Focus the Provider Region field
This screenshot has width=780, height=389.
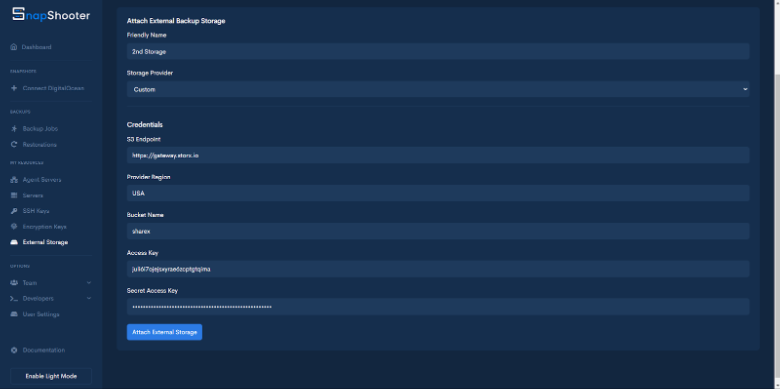(438, 193)
